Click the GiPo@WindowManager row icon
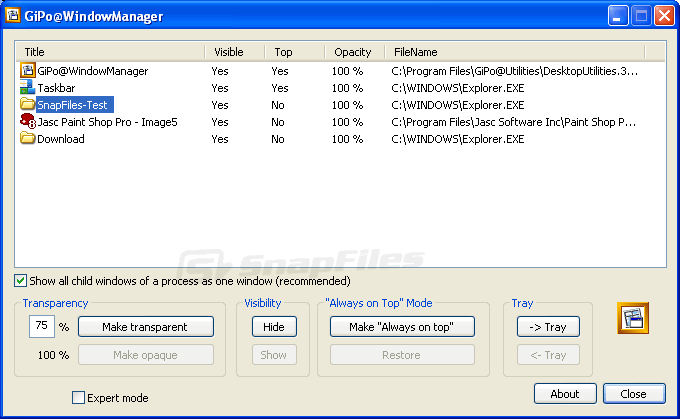The image size is (680, 419). click(x=27, y=70)
